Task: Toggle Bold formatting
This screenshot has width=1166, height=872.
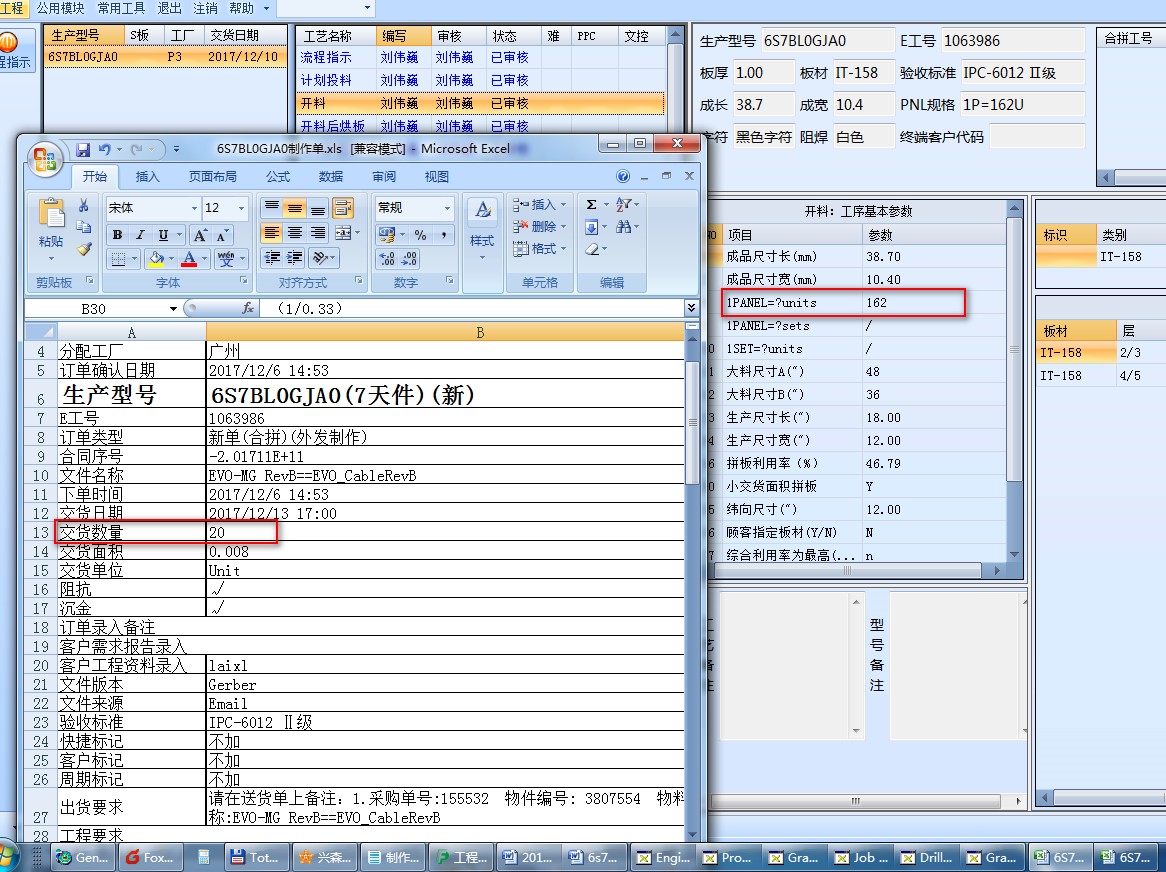Action: click(117, 235)
